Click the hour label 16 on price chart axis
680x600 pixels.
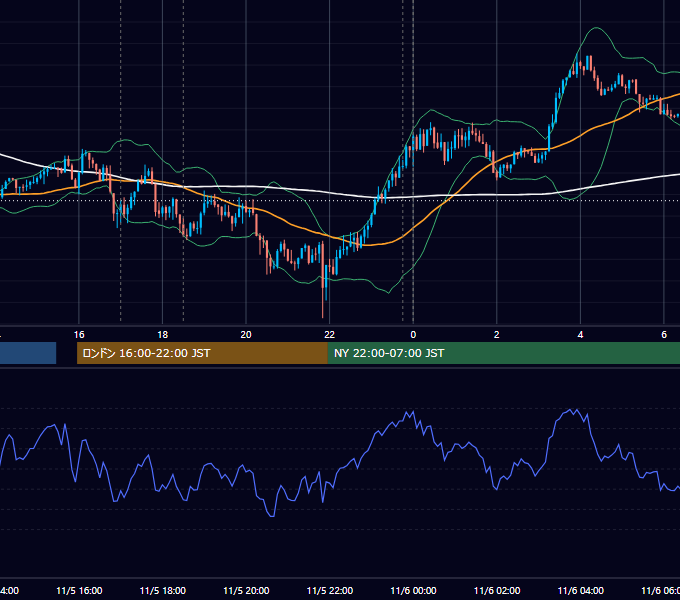click(79, 335)
